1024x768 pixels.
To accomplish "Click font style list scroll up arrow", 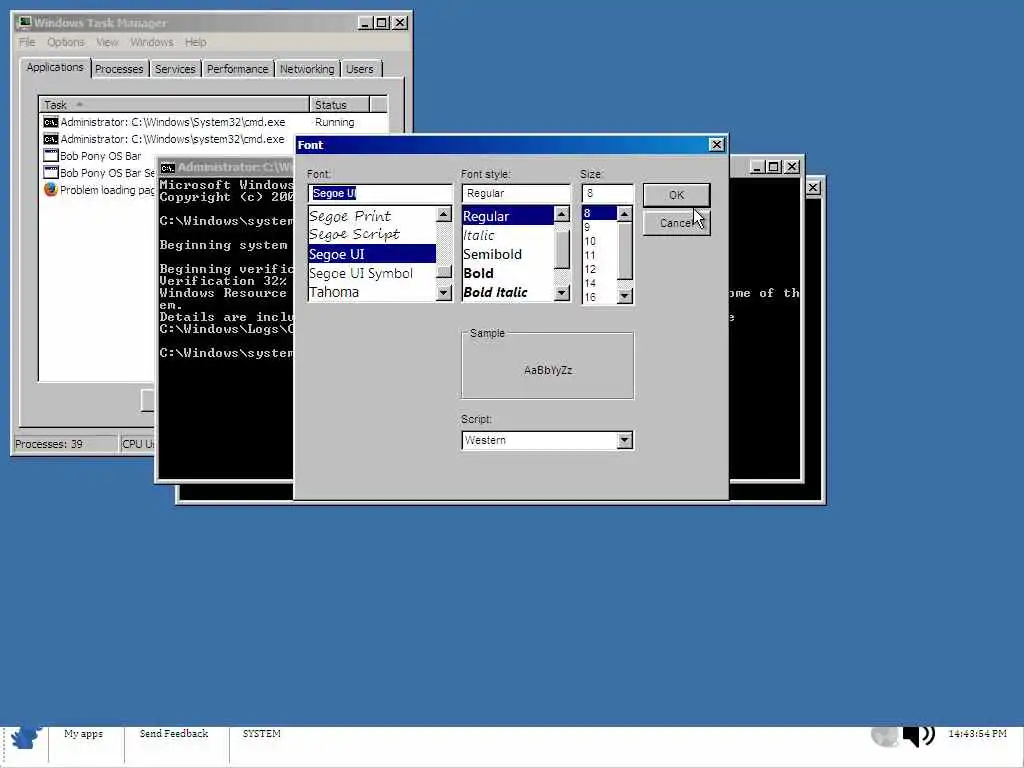I will click(x=562, y=214).
